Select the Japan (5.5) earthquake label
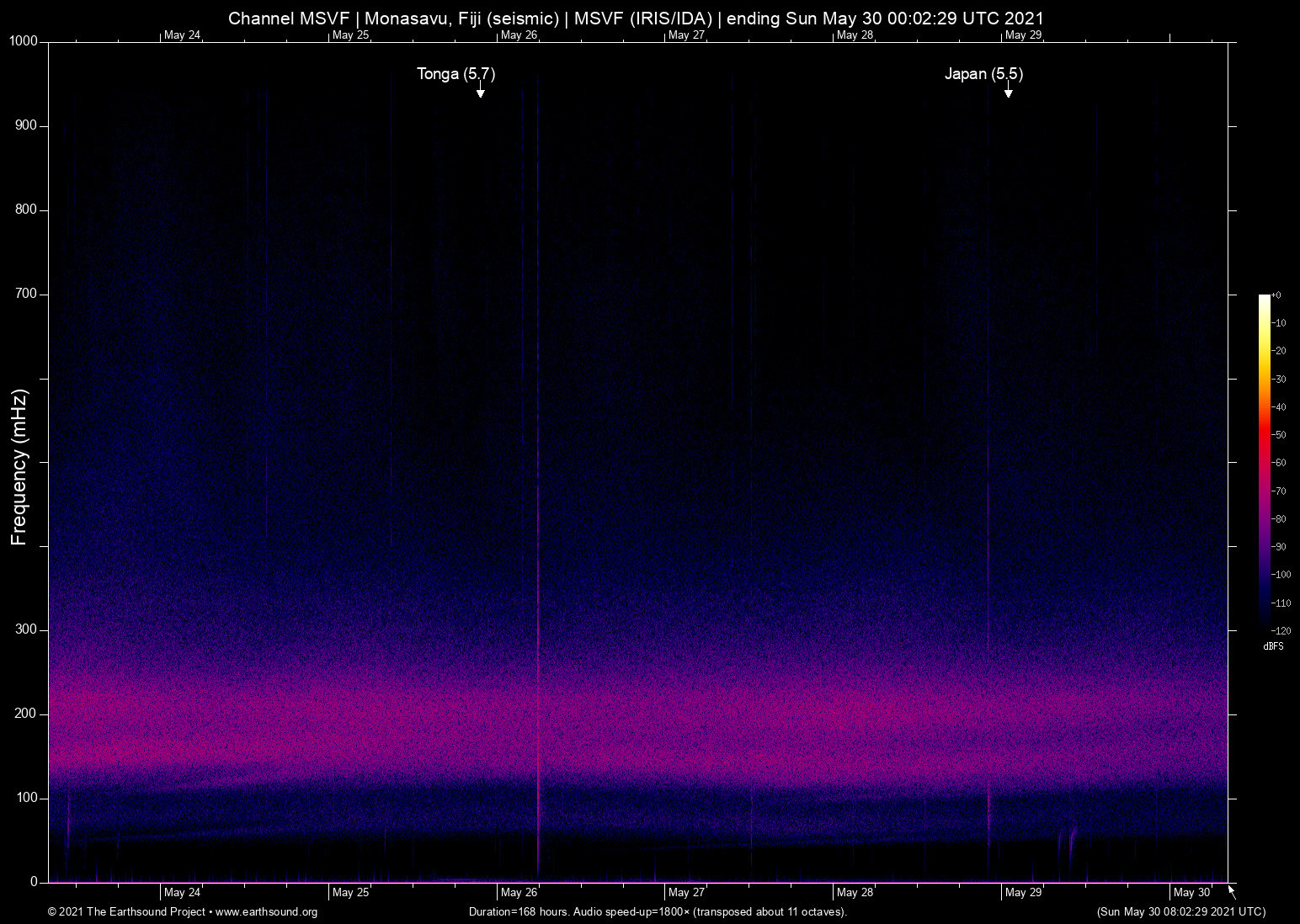The width and height of the screenshot is (1300, 924). click(983, 74)
